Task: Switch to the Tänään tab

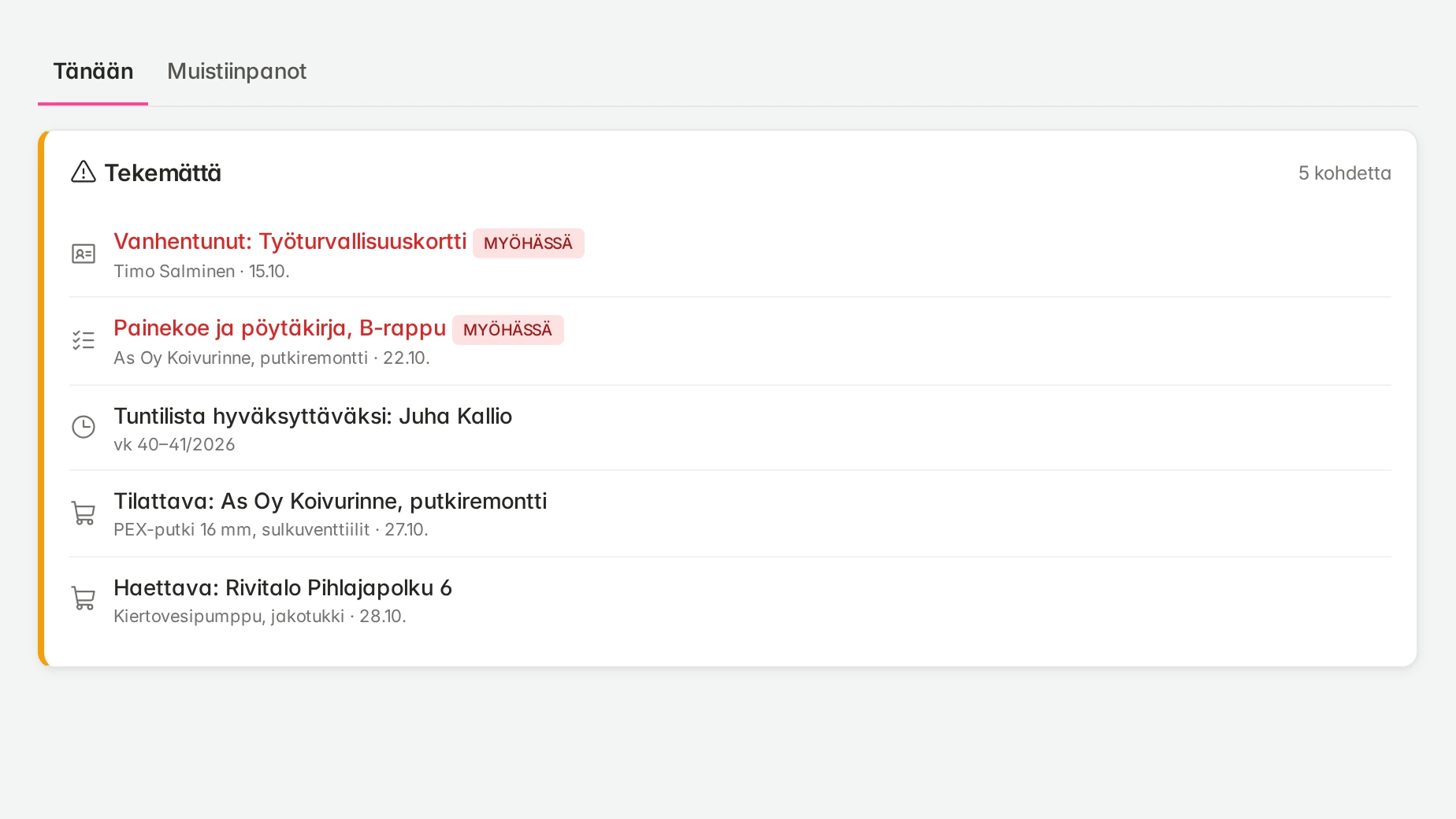Action: (93, 72)
